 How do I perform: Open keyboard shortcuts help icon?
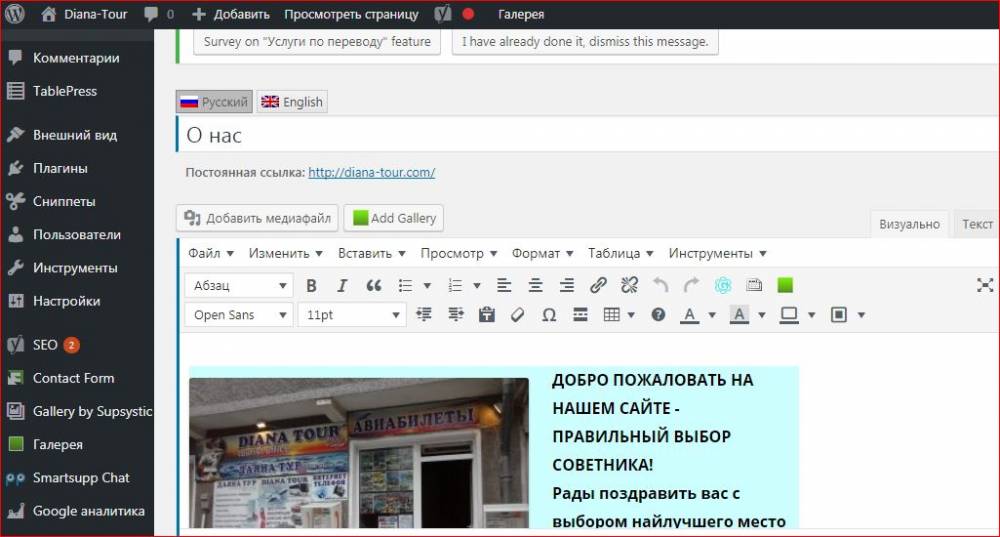[x=658, y=314]
